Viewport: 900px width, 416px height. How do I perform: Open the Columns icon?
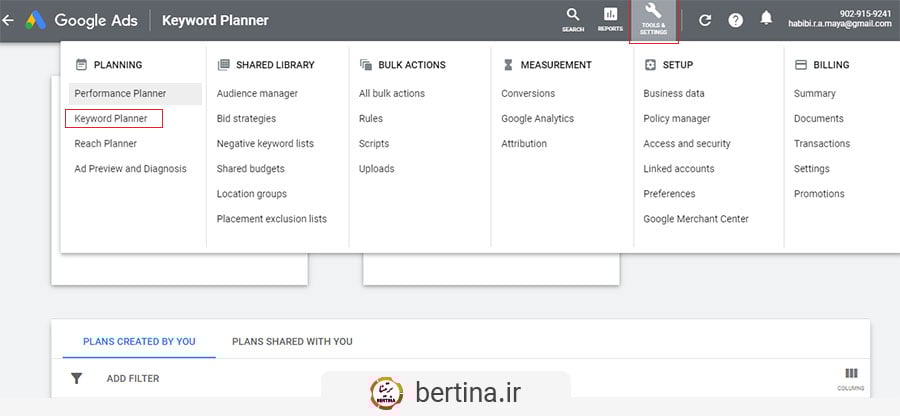851,379
